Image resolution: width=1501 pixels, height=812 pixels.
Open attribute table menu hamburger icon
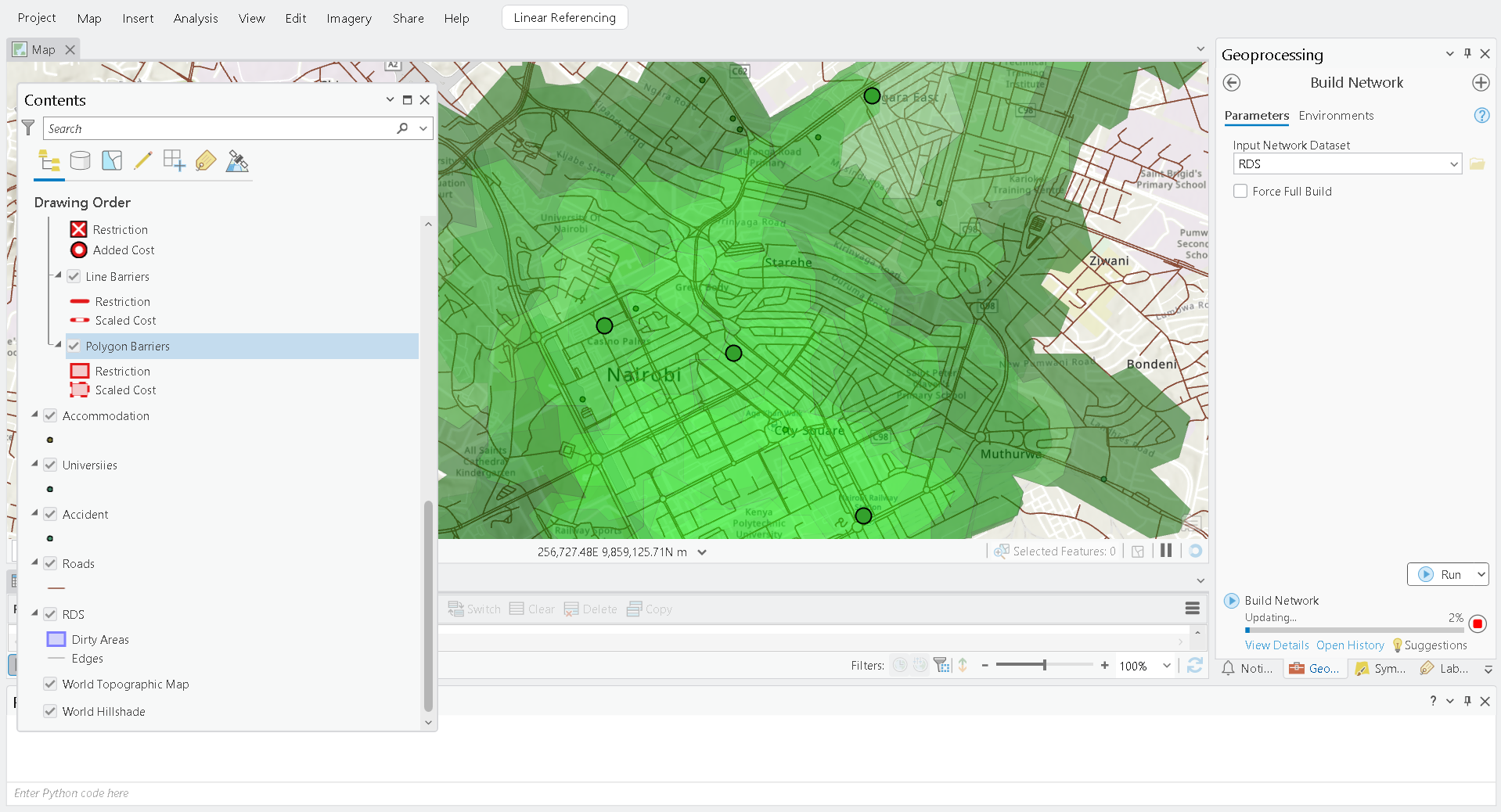pyautogui.click(x=1192, y=609)
